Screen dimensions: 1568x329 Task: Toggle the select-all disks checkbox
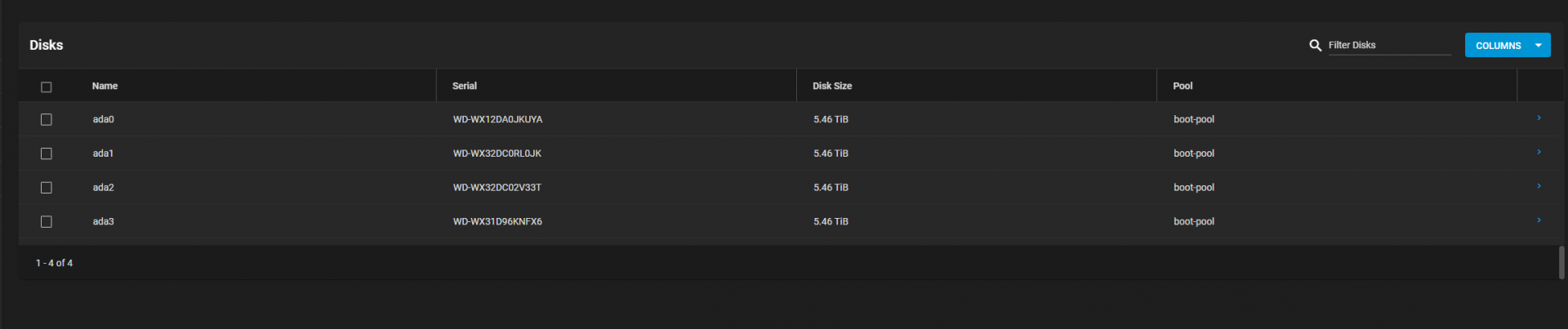coord(47,87)
